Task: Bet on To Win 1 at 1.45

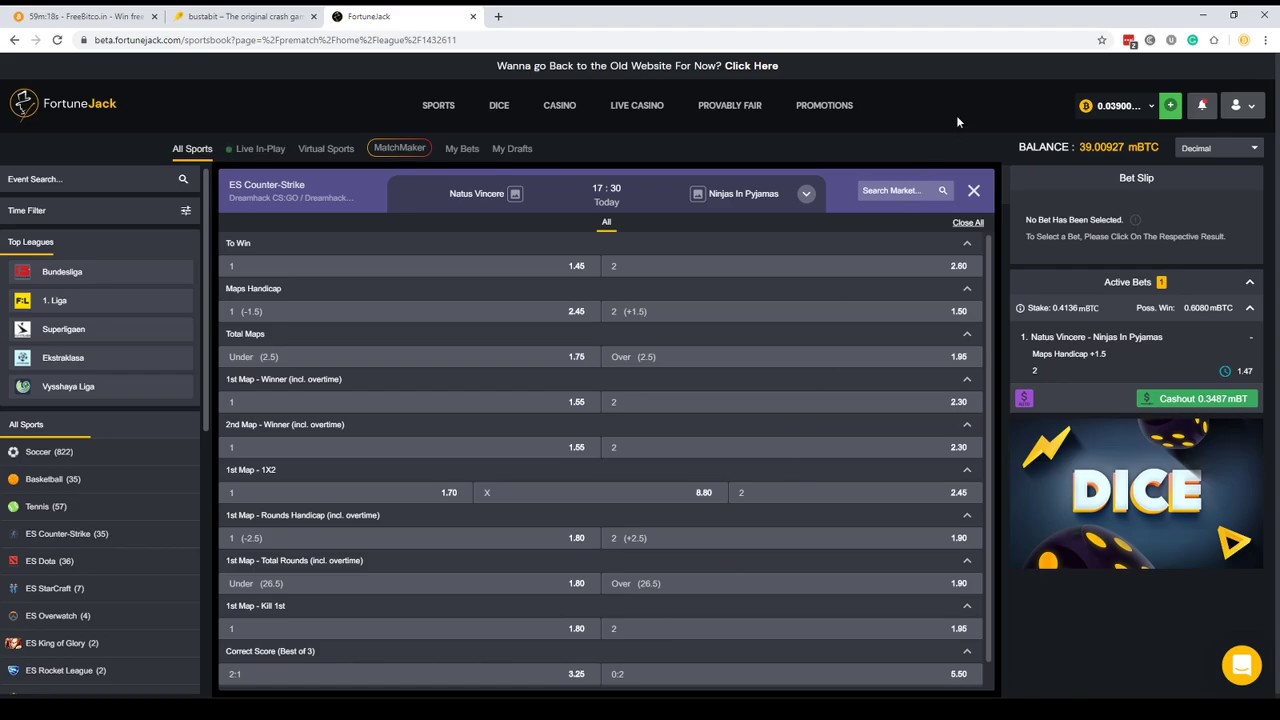Action: [409, 266]
